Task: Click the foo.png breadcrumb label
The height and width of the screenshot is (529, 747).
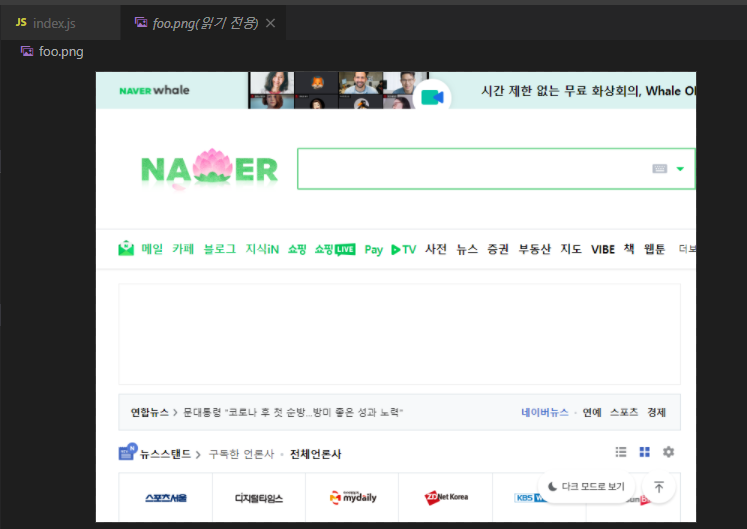Action: [61, 51]
